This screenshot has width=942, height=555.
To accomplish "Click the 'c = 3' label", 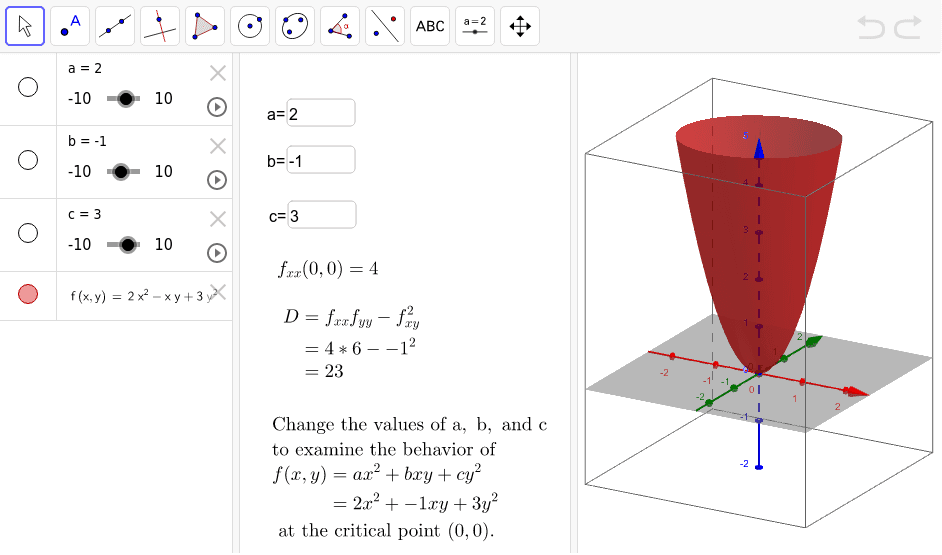I will [84, 214].
